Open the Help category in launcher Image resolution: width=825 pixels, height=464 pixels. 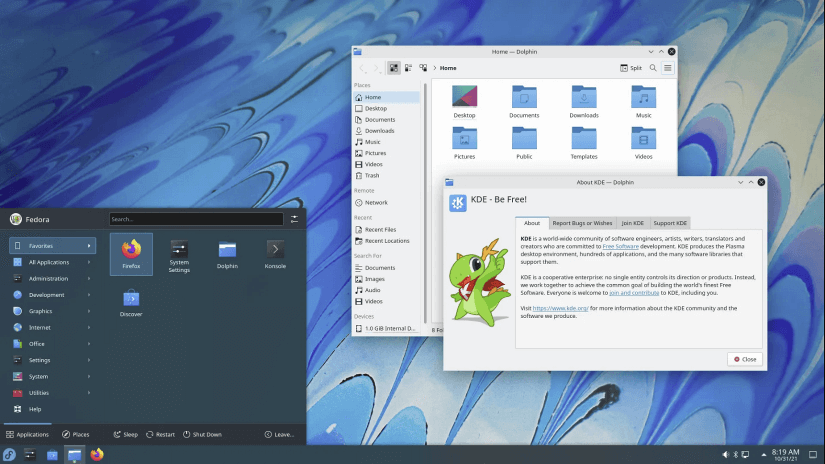(x=53, y=409)
